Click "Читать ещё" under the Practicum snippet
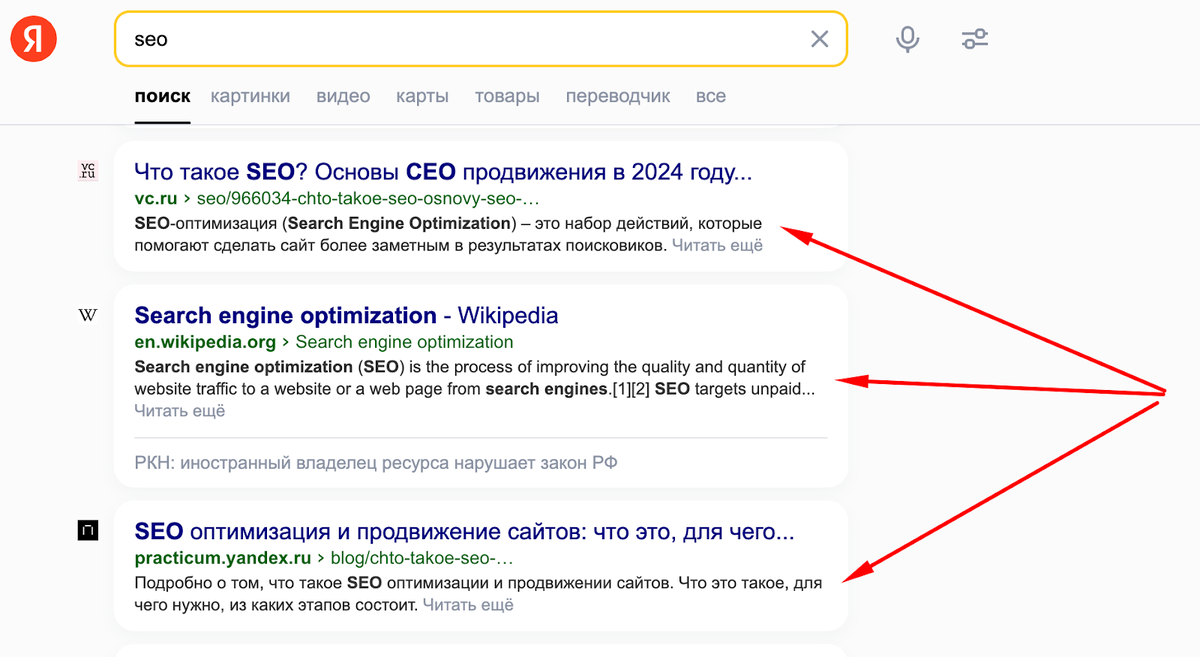The height and width of the screenshot is (657, 1200). pyautogui.click(x=468, y=605)
